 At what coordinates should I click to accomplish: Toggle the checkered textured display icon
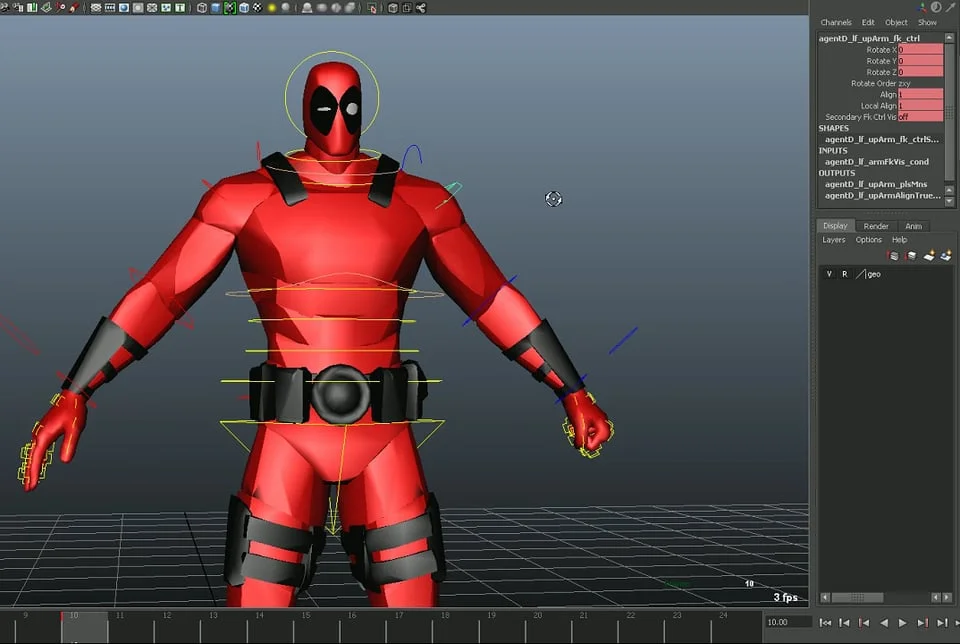(258, 8)
